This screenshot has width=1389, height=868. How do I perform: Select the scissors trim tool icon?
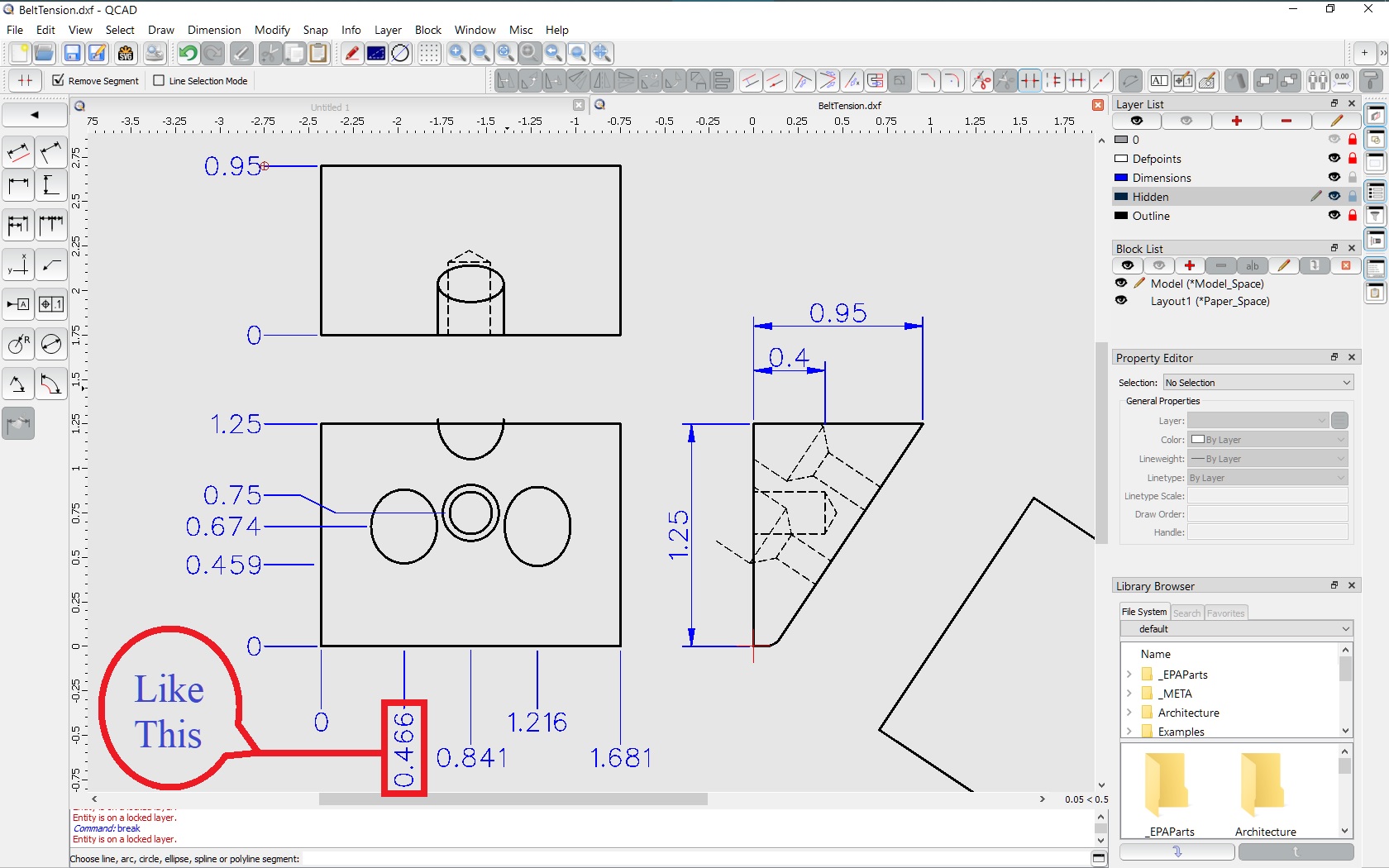[x=981, y=81]
